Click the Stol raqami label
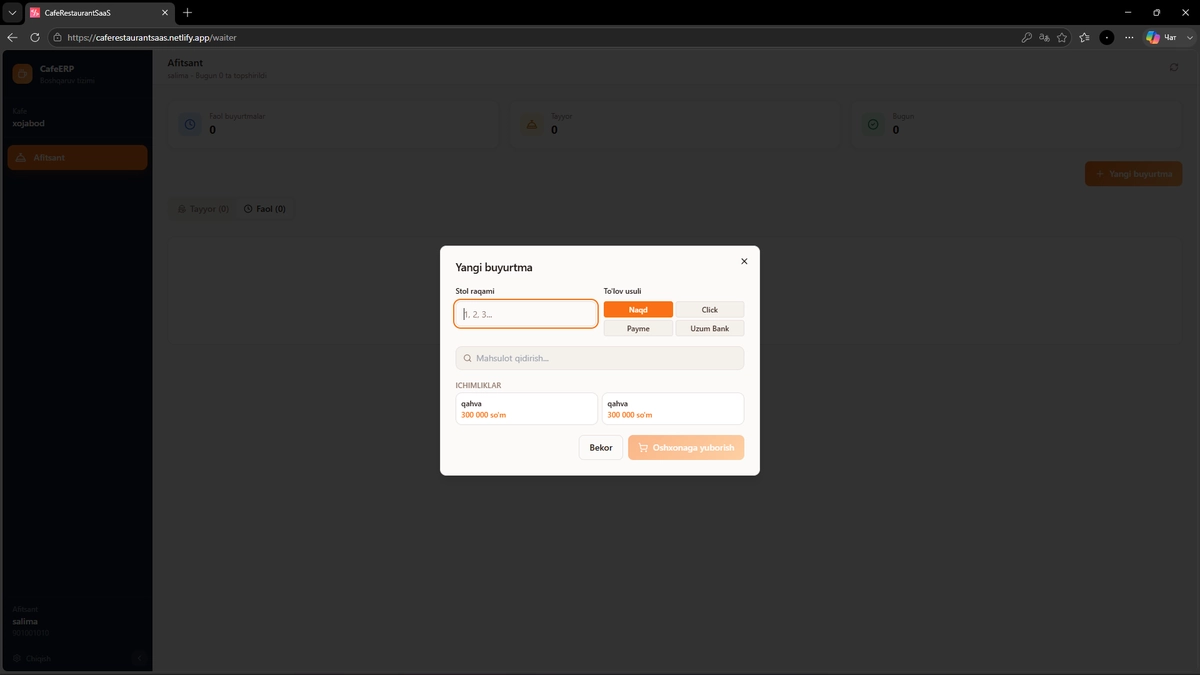Screen dimensions: 1200x675 click(x=475, y=291)
